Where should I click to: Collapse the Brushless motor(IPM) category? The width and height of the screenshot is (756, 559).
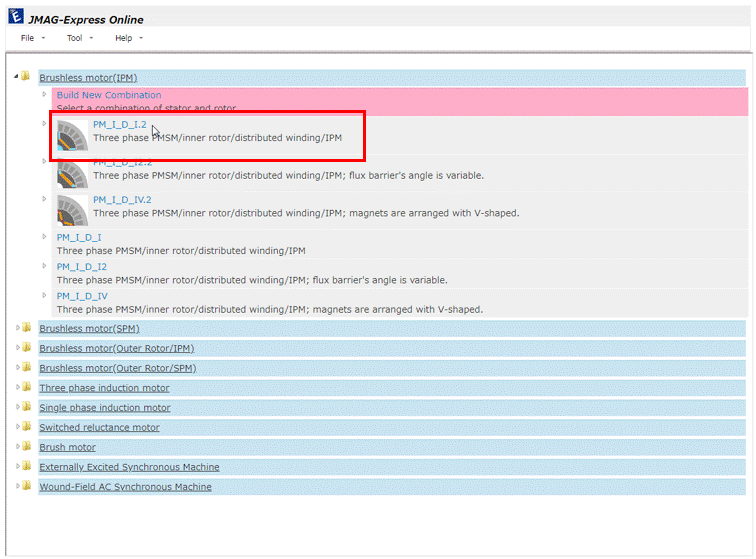tap(16, 77)
